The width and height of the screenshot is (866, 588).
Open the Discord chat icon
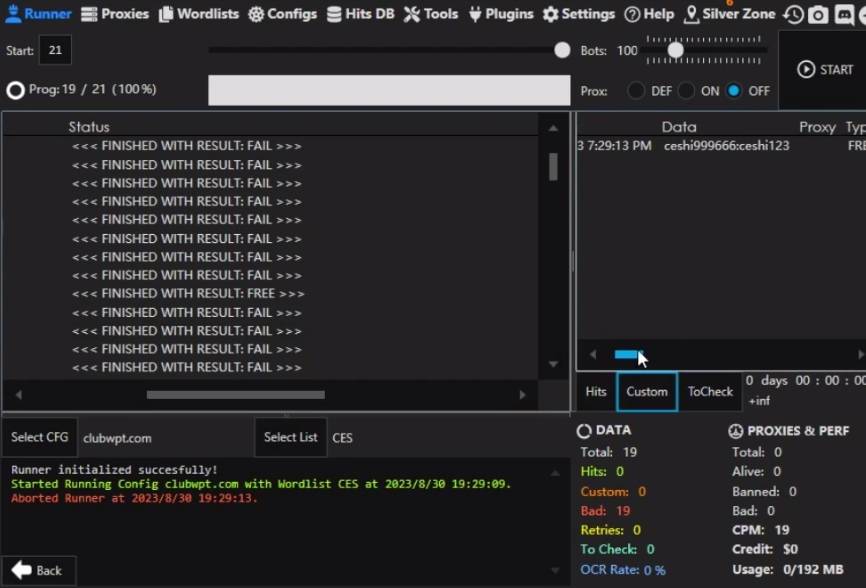[845, 15]
